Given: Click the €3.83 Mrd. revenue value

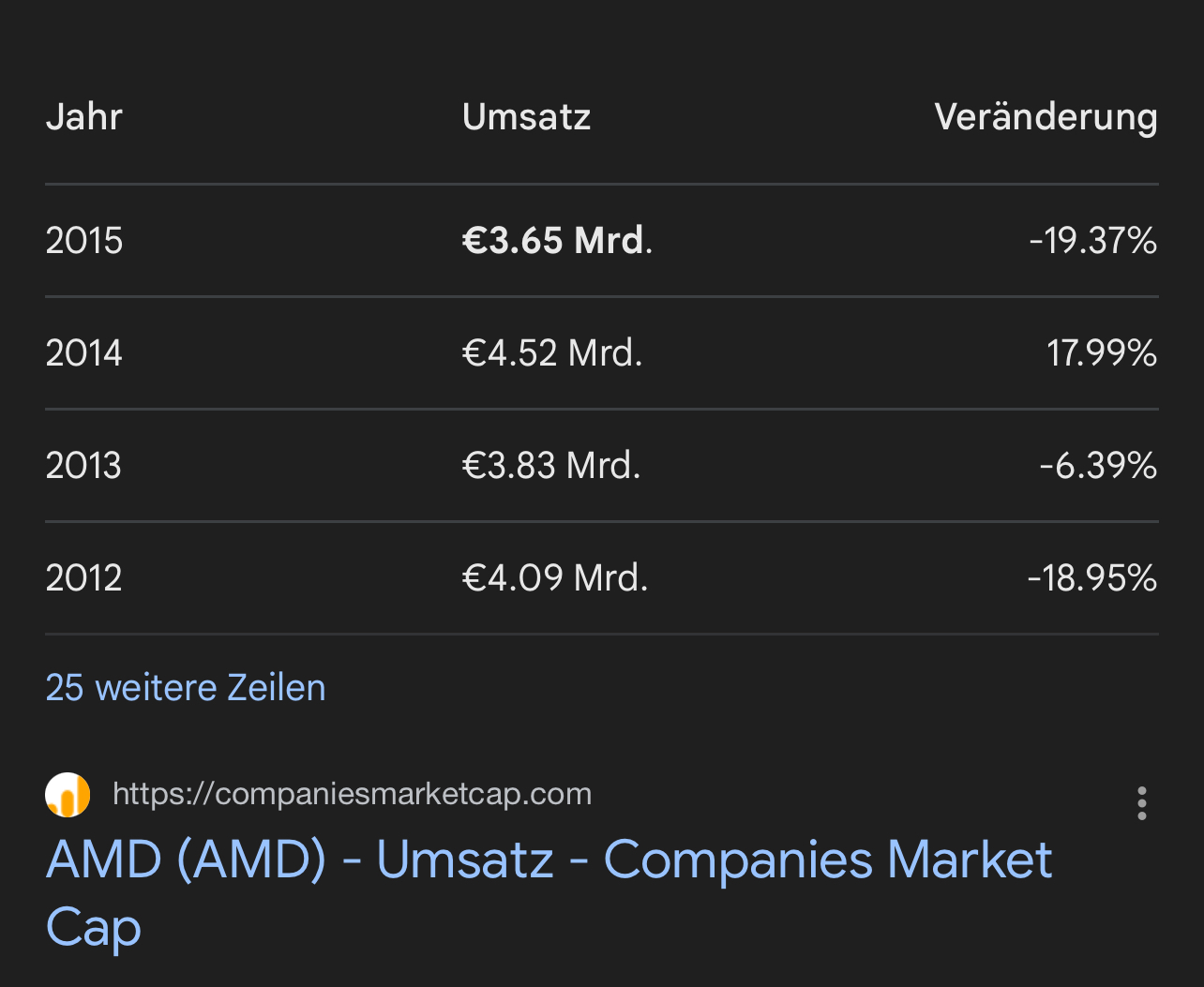Looking at the screenshot, I should point(551,466).
